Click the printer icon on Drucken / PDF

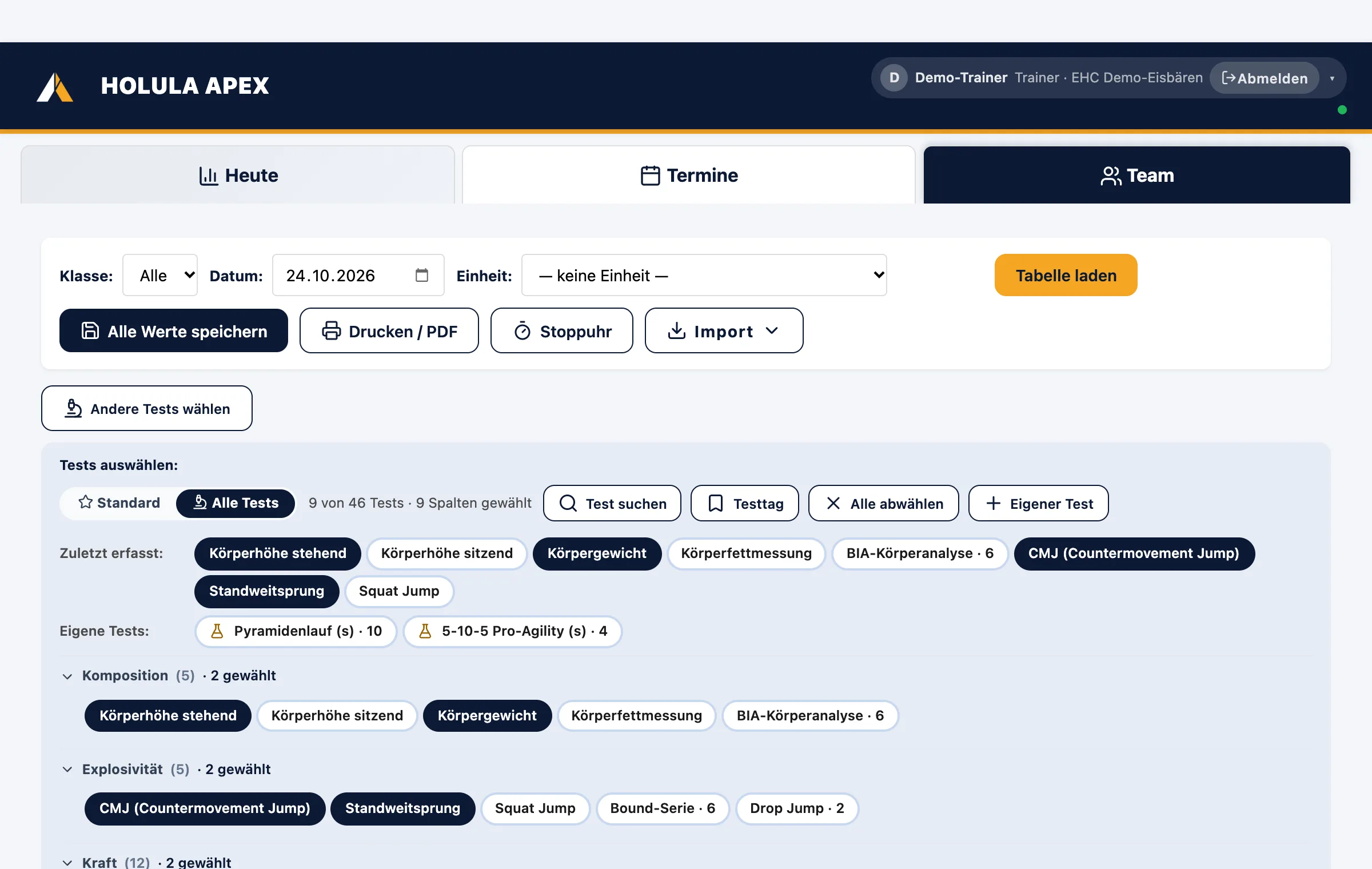coord(332,330)
